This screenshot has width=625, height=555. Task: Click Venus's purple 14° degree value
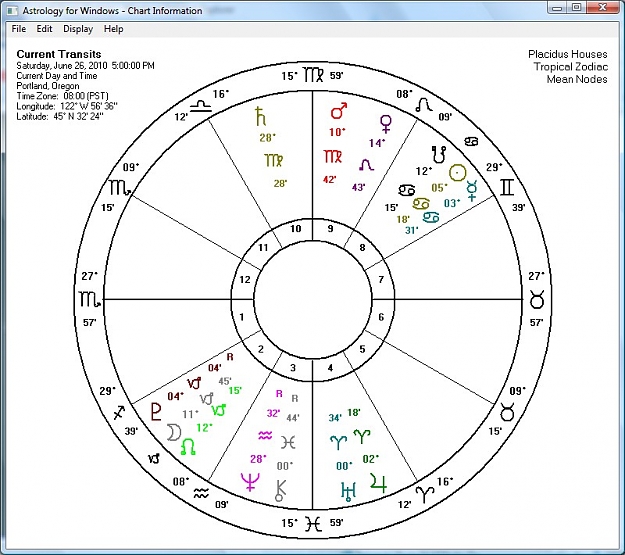point(377,143)
